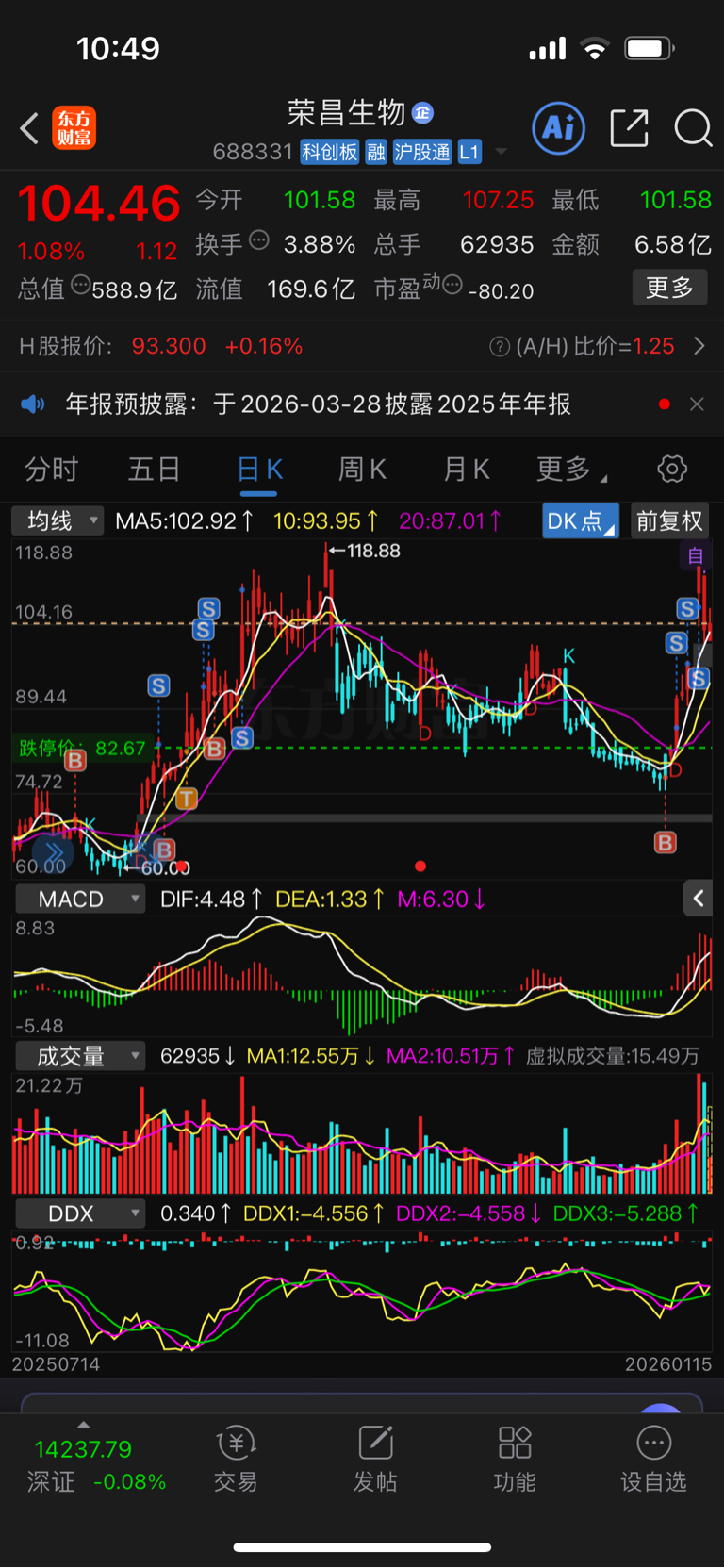Image resolution: width=724 pixels, height=1568 pixels.
Task: Expand the 深证 index ticker
Action: tap(84, 1425)
